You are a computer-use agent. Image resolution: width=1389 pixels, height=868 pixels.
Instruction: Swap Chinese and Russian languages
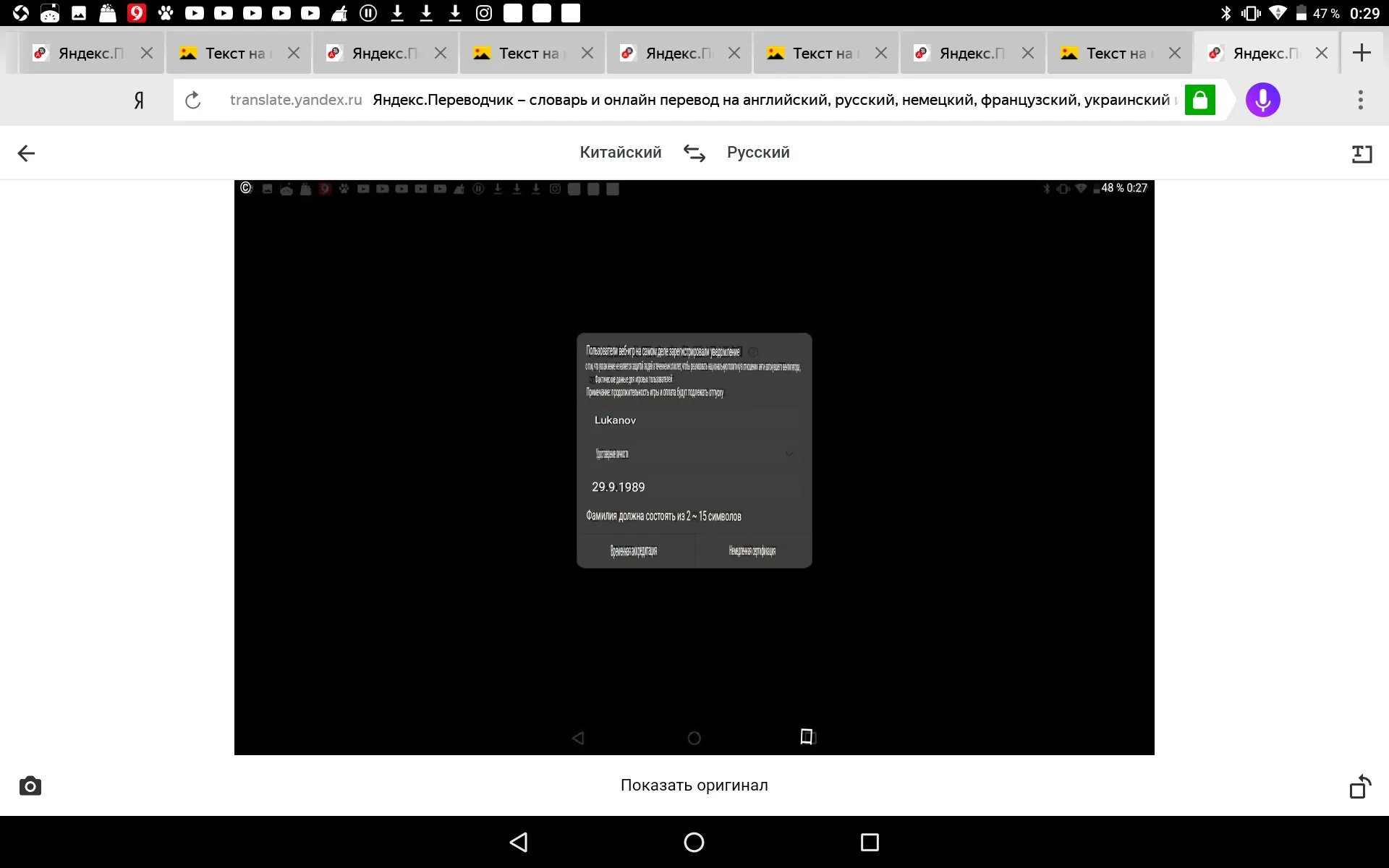pos(694,153)
